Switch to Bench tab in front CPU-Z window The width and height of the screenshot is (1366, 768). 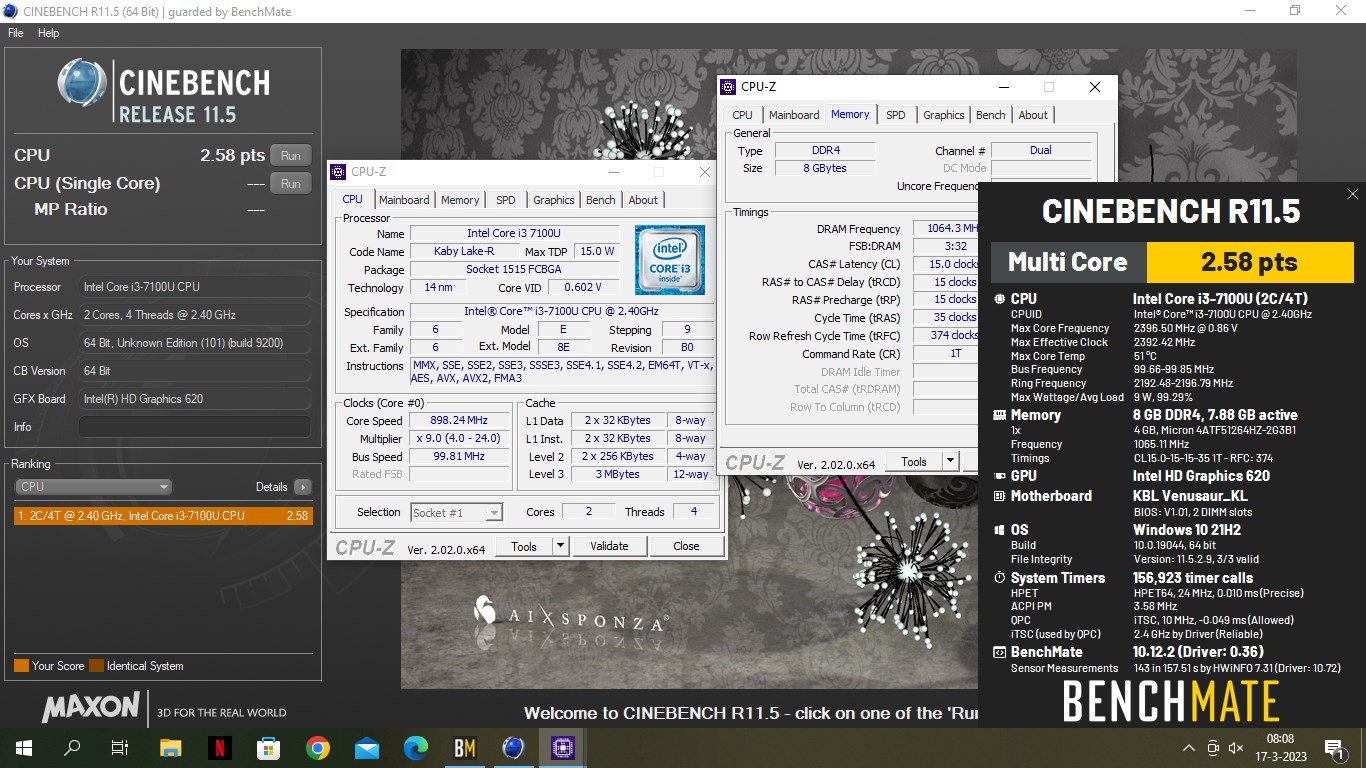[x=601, y=200]
